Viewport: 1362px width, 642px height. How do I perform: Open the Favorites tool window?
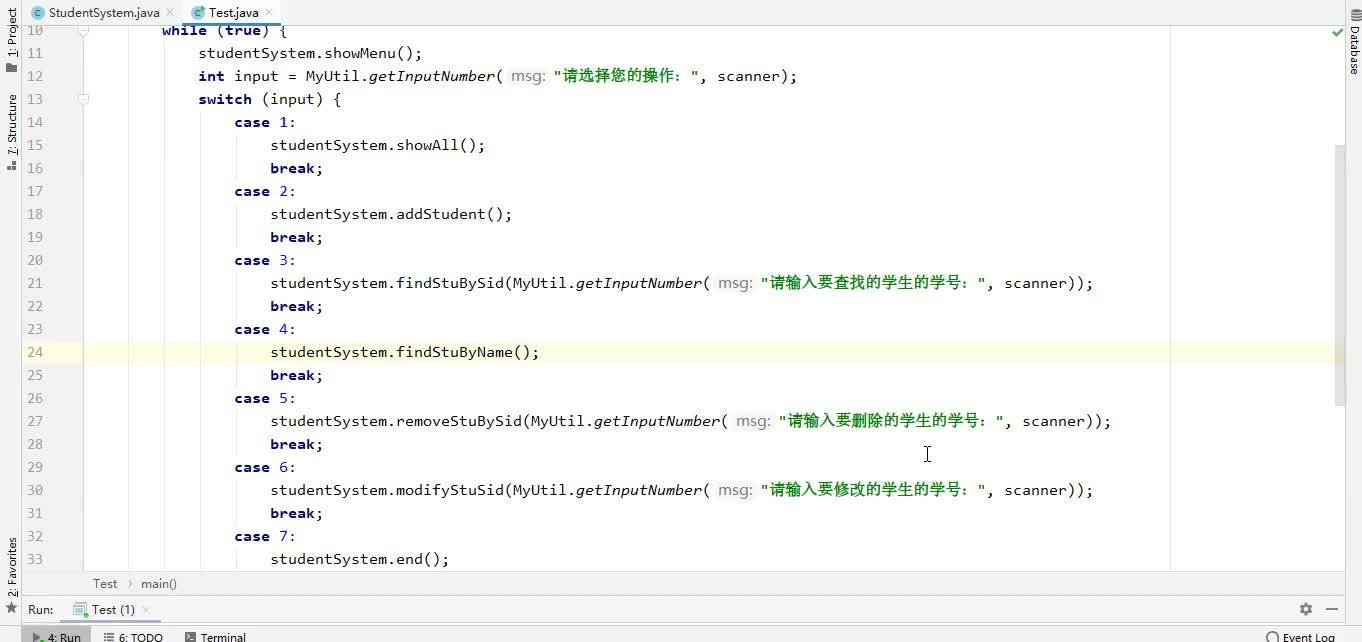(11, 563)
